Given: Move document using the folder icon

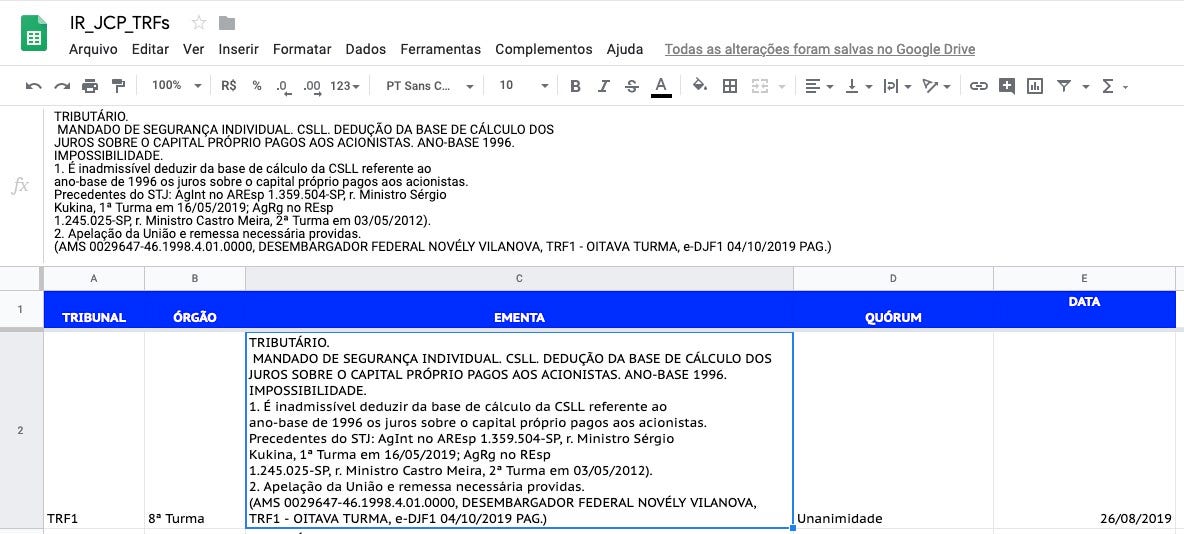Looking at the screenshot, I should pyautogui.click(x=227, y=23).
